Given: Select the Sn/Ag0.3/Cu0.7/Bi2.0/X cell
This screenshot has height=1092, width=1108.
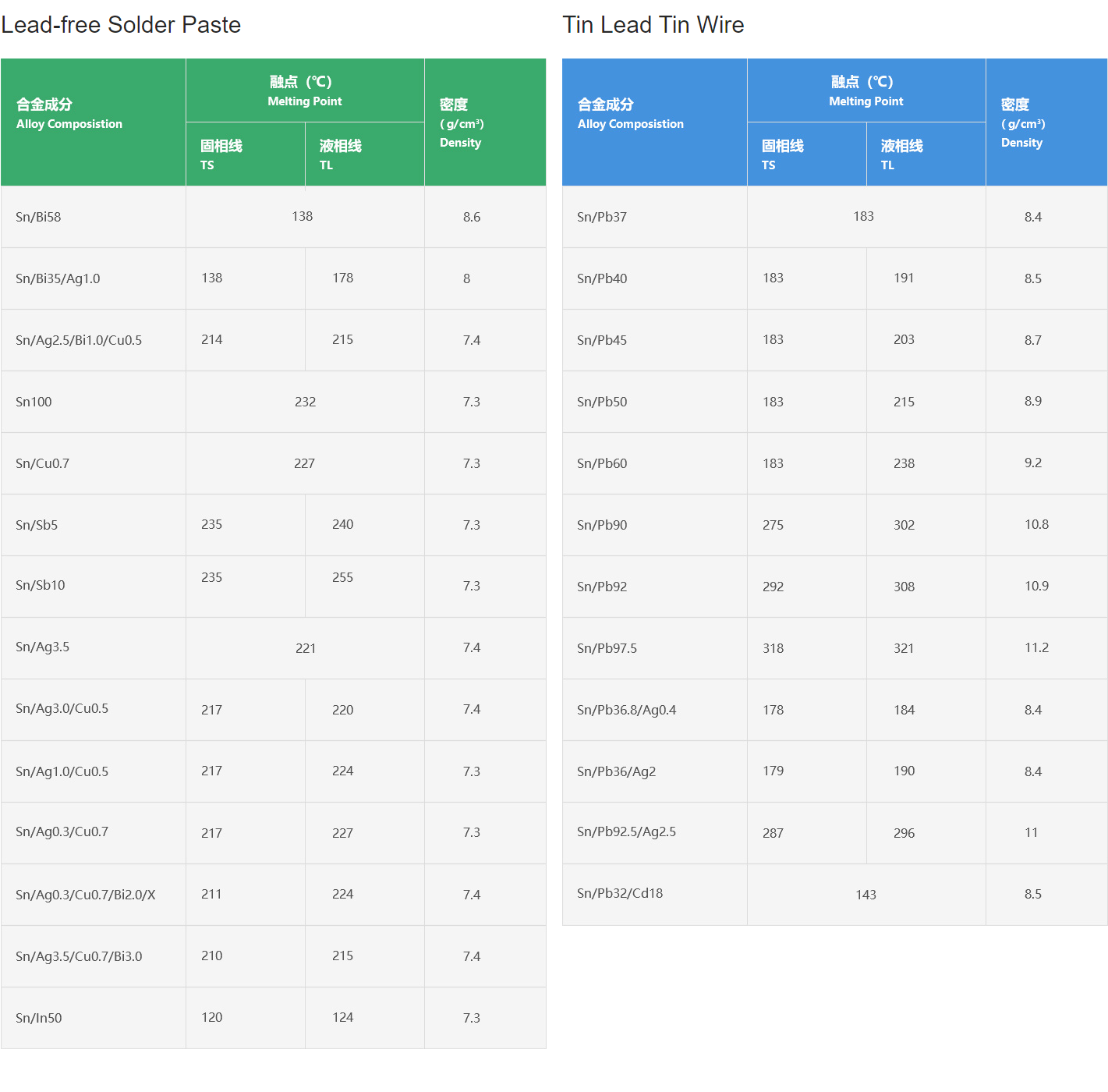Looking at the screenshot, I should 86,895.
